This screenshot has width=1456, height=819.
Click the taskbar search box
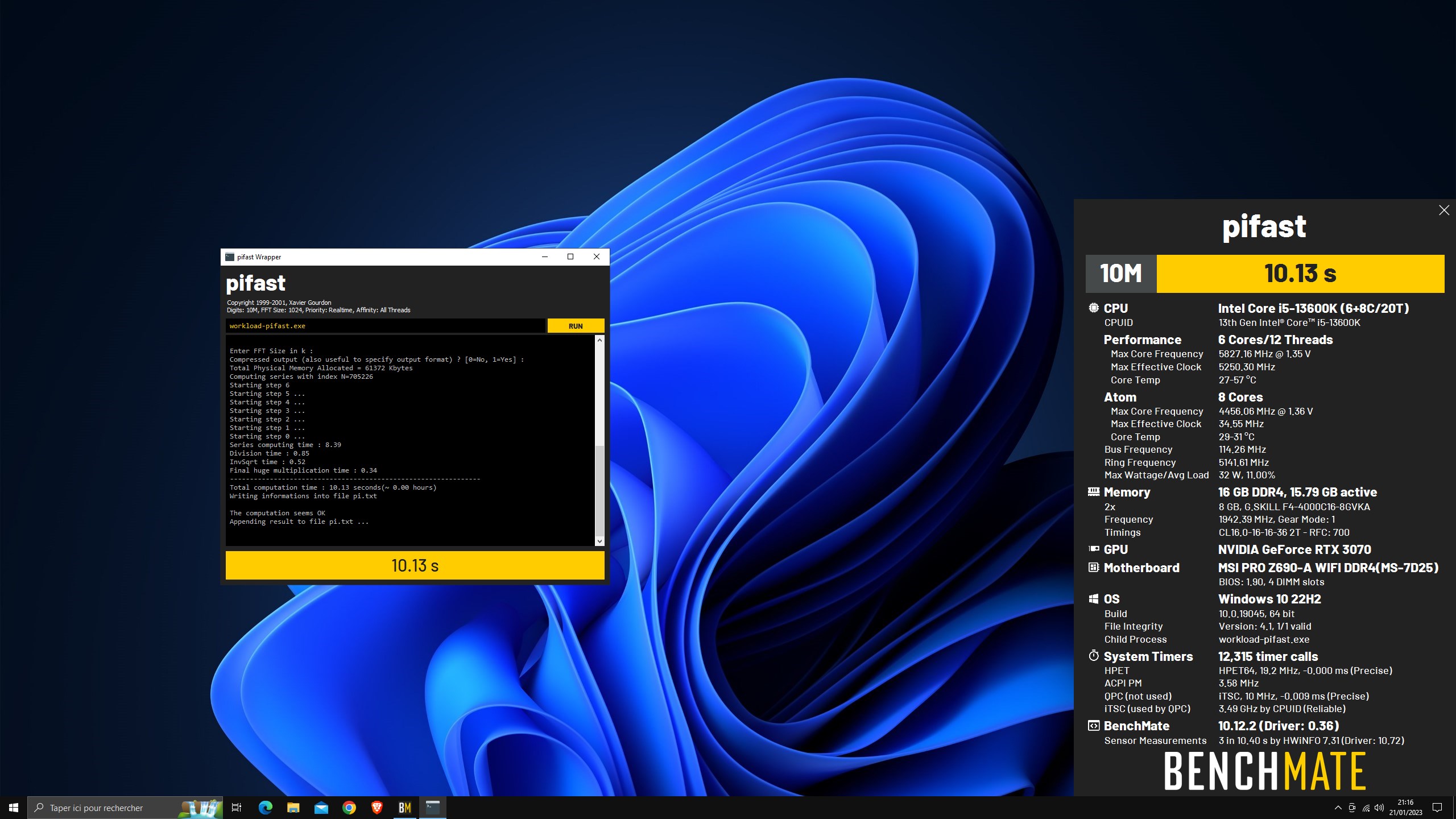[x=125, y=808]
